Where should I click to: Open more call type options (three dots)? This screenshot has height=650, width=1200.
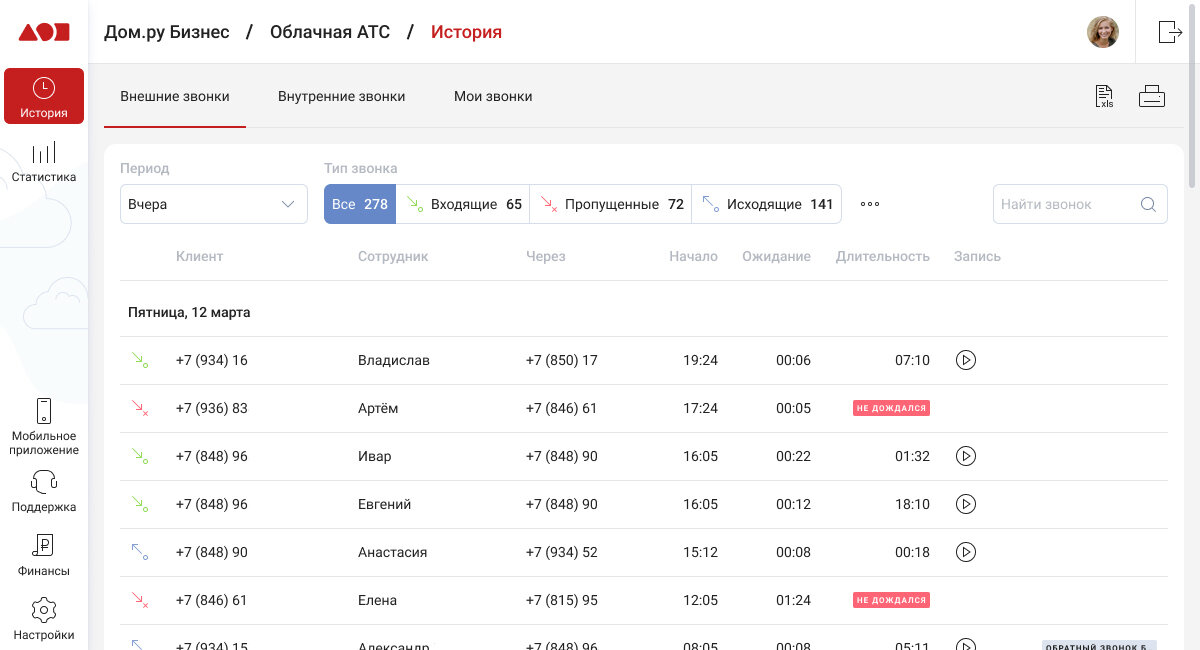tap(870, 204)
